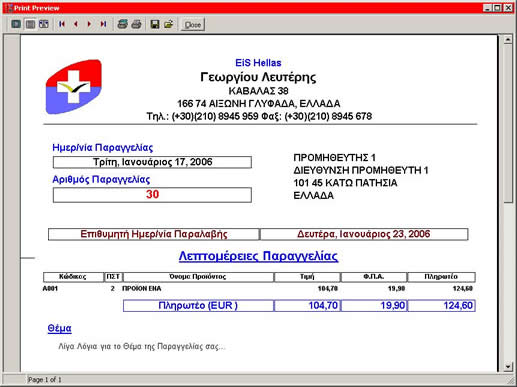Screen dimensions: 517x387
Task: Click the 'Ημερ/νία Παραγγελίας' label
Action: 103,147
